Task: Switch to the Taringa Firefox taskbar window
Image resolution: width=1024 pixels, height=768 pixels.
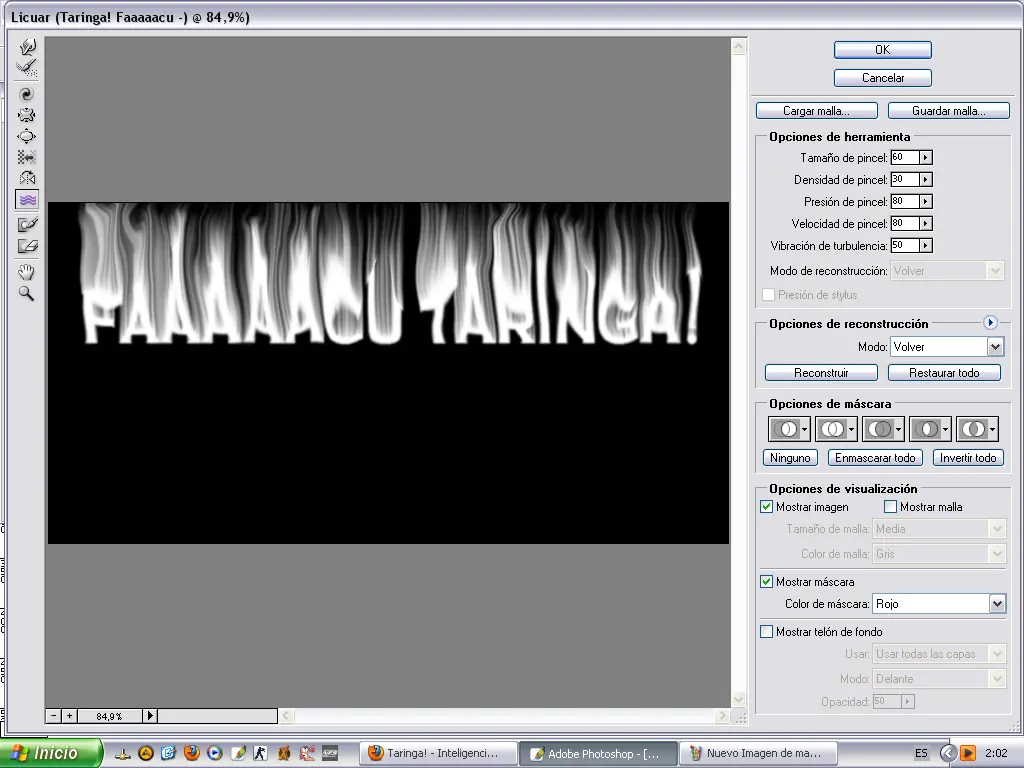Action: [x=439, y=753]
